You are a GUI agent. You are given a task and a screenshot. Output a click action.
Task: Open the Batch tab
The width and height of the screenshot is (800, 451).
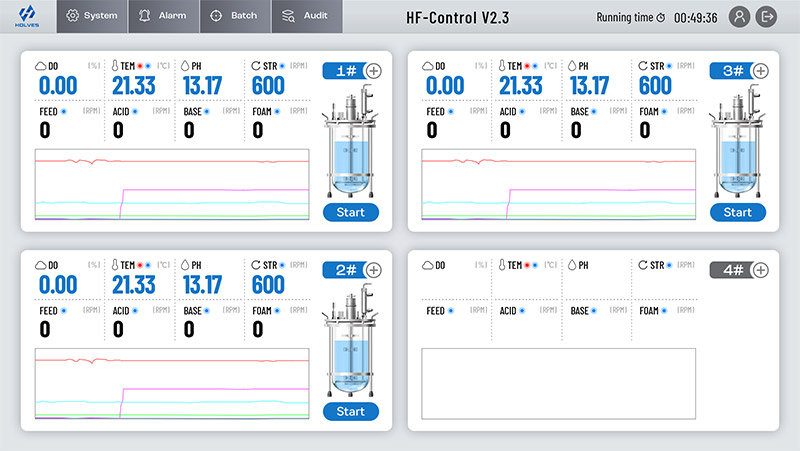(235, 16)
